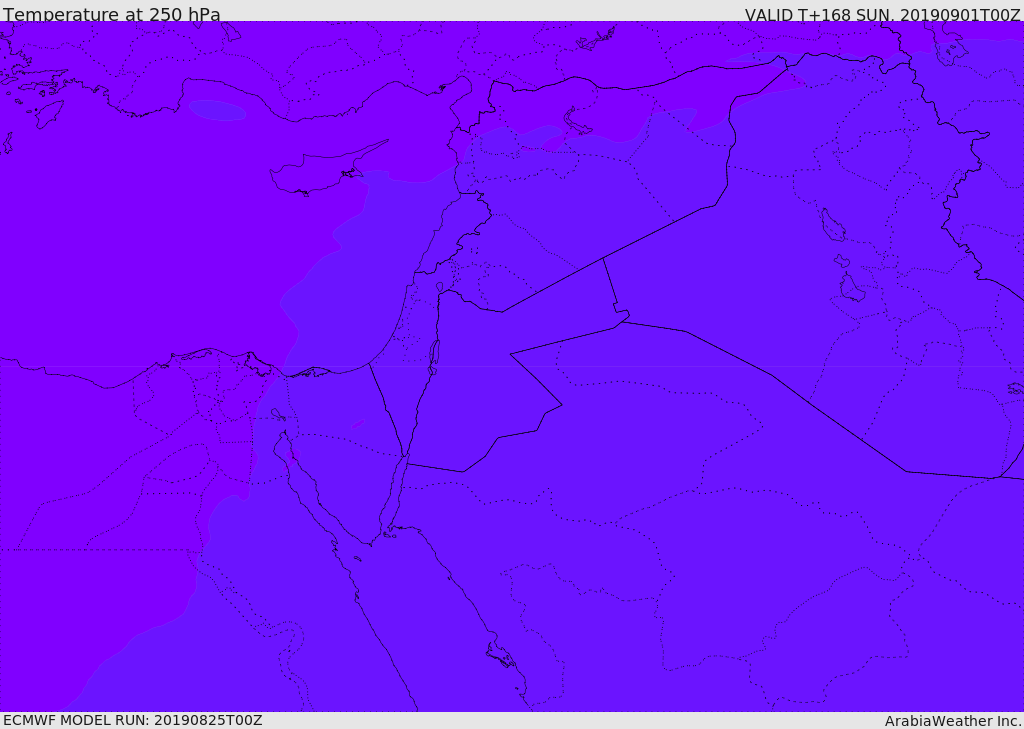
Task: Click the Red Sea coast islands near Saudi Arabia
Action: click(x=500, y=657)
